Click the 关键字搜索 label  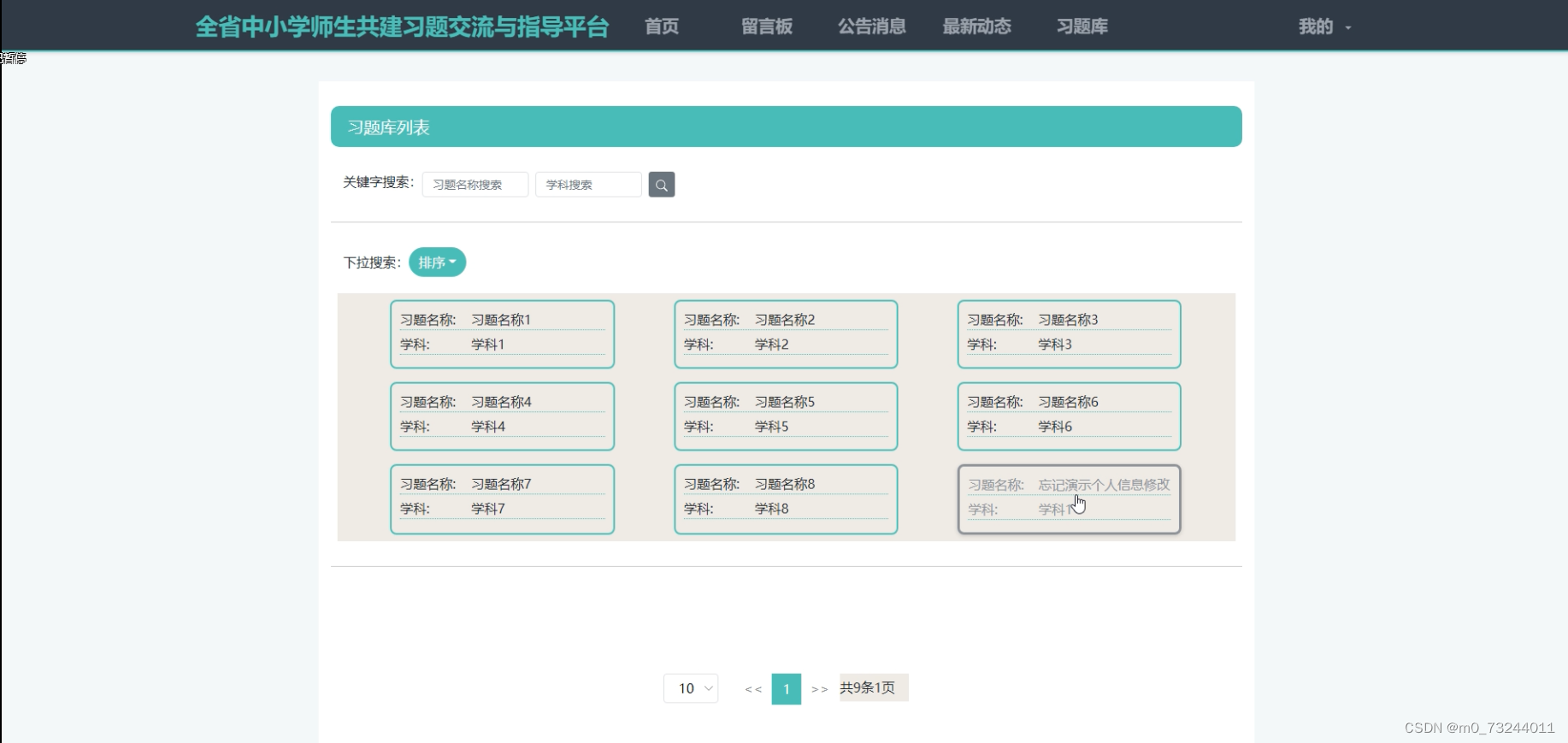tap(378, 182)
